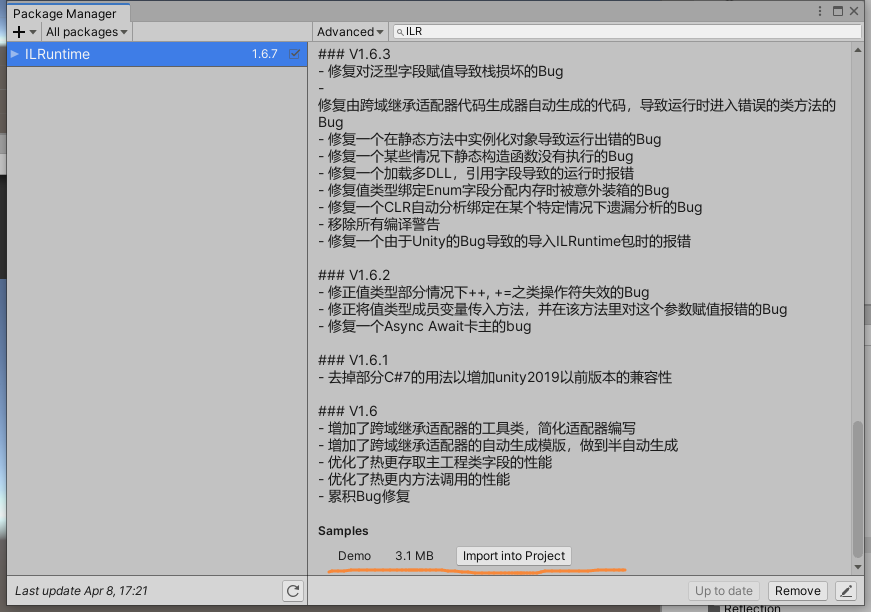Open the vertical ellipsis window menu
Viewport: 871px width, 612px height.
[x=819, y=9]
